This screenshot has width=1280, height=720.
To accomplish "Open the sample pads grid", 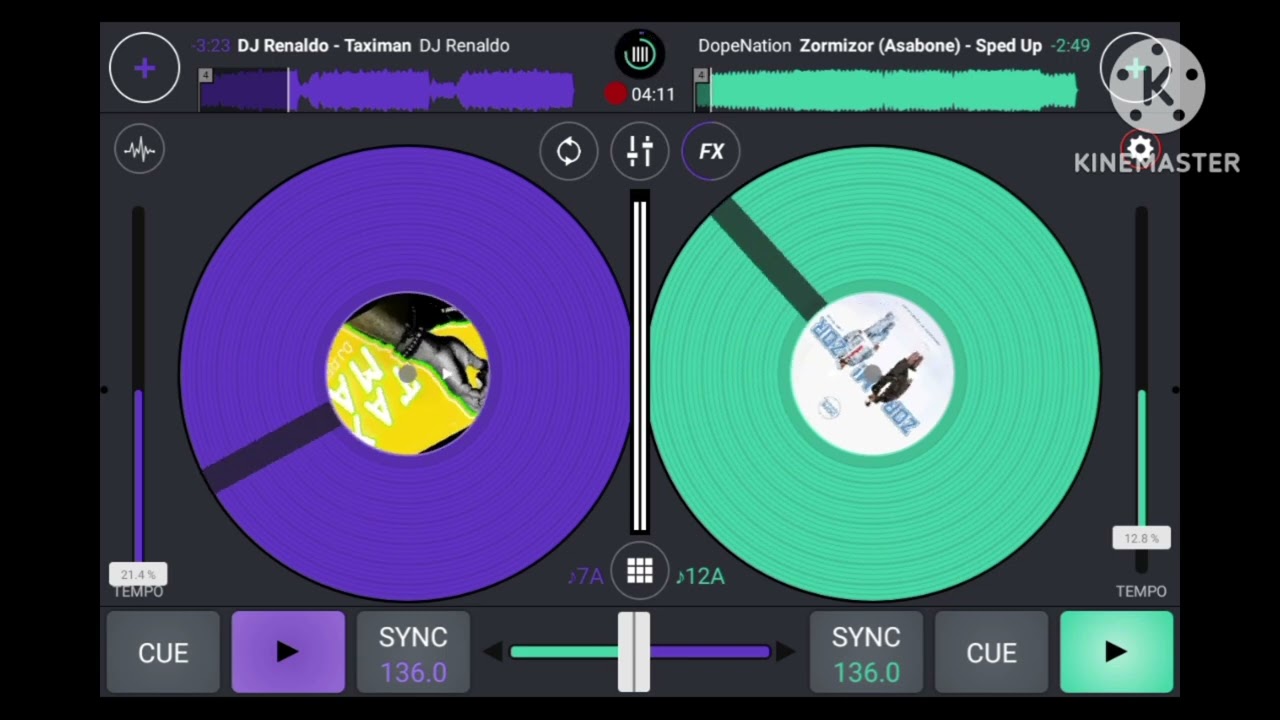I will [640, 571].
